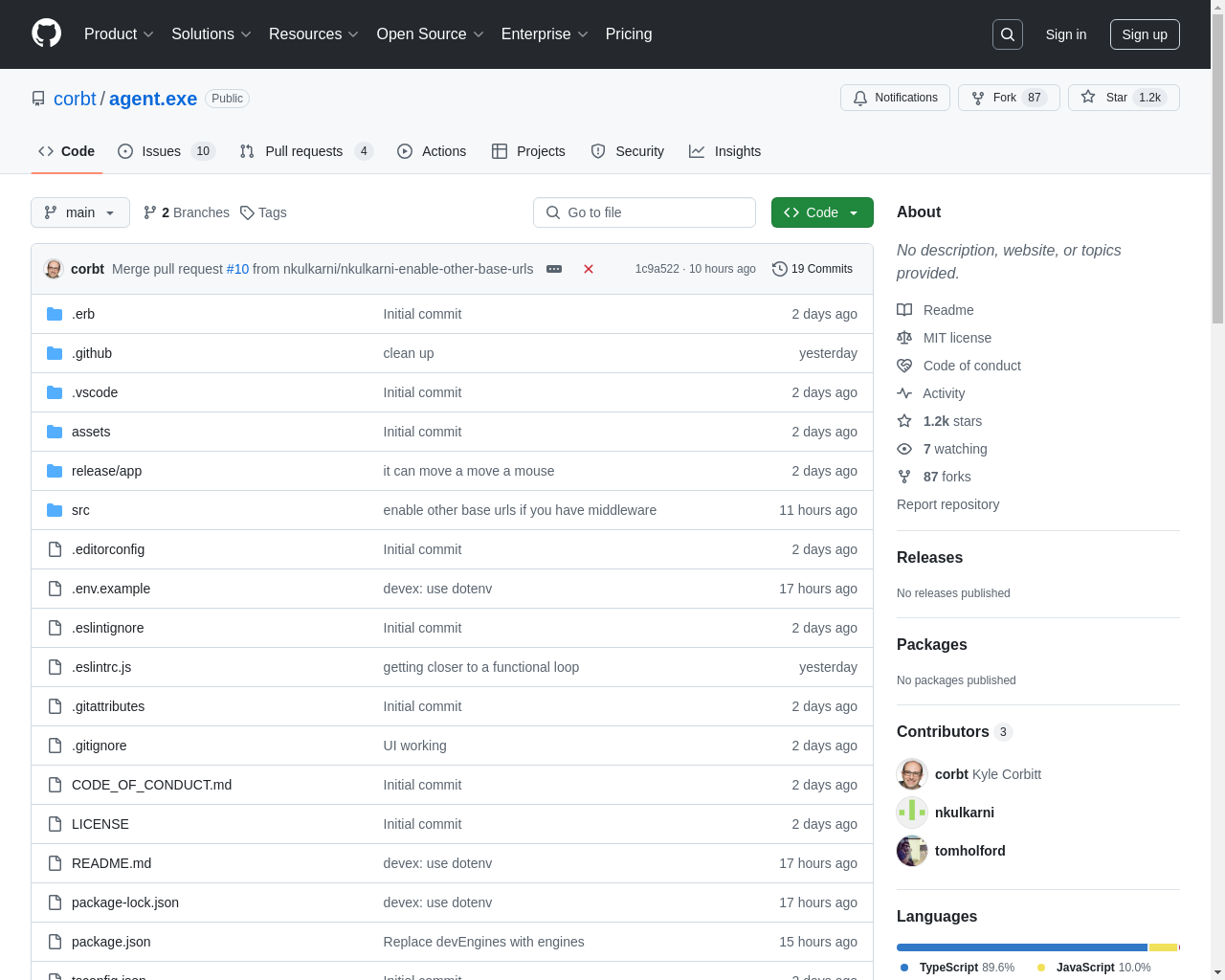The width and height of the screenshot is (1225, 980).
Task: Click the tag icon next to Tags
Action: point(247,212)
